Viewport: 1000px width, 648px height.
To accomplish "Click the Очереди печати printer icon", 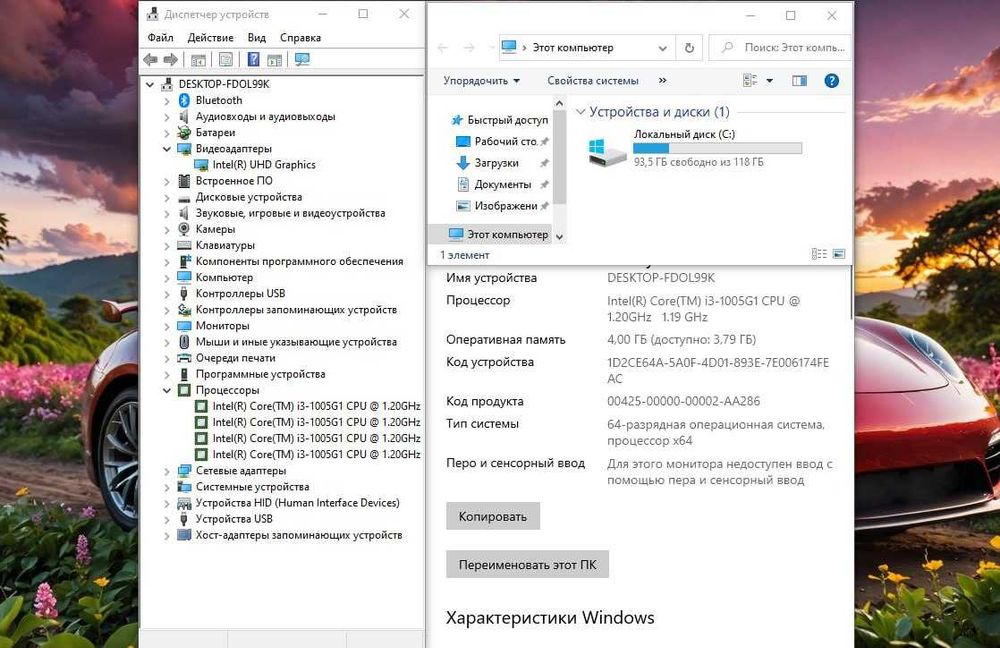I will [x=184, y=358].
